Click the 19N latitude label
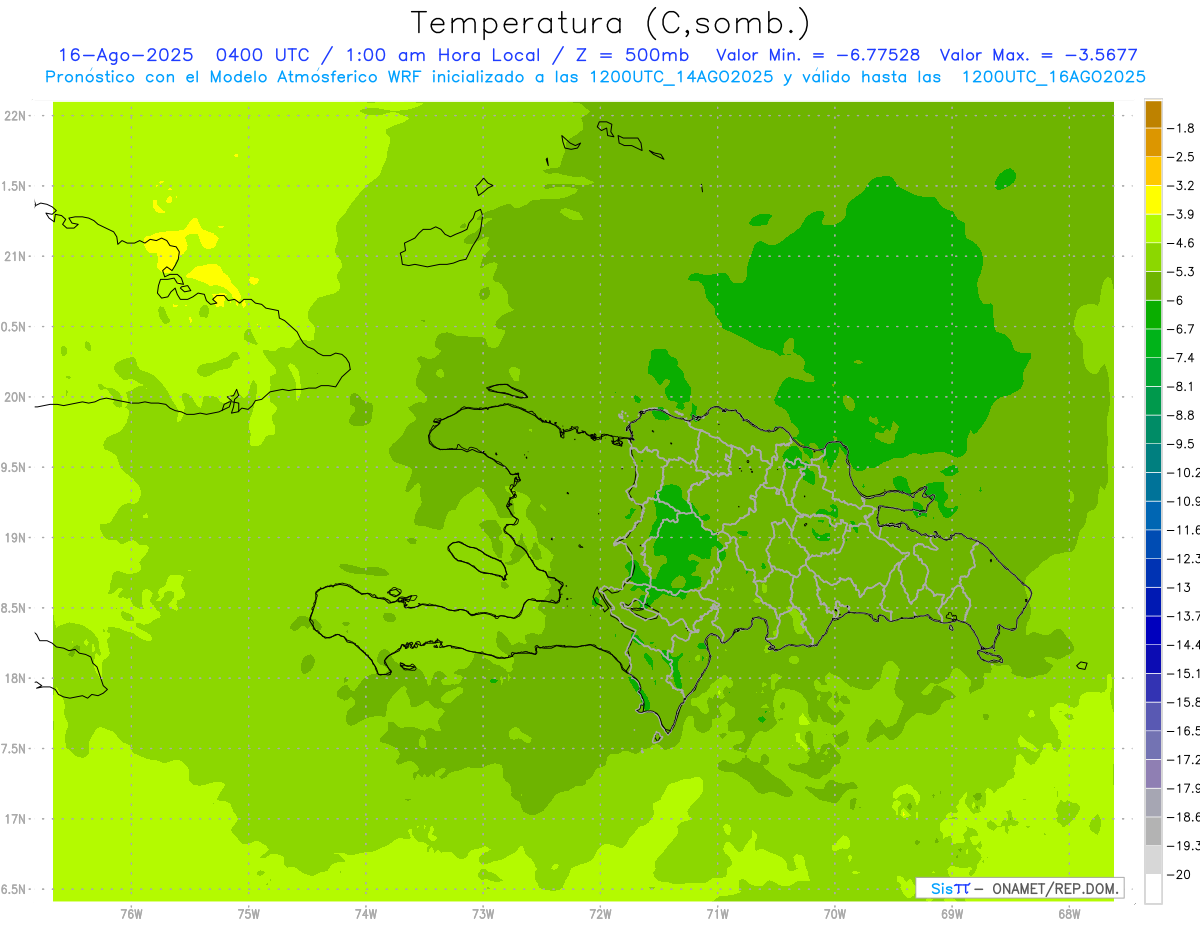This screenshot has width=1200, height=927. coord(16,538)
